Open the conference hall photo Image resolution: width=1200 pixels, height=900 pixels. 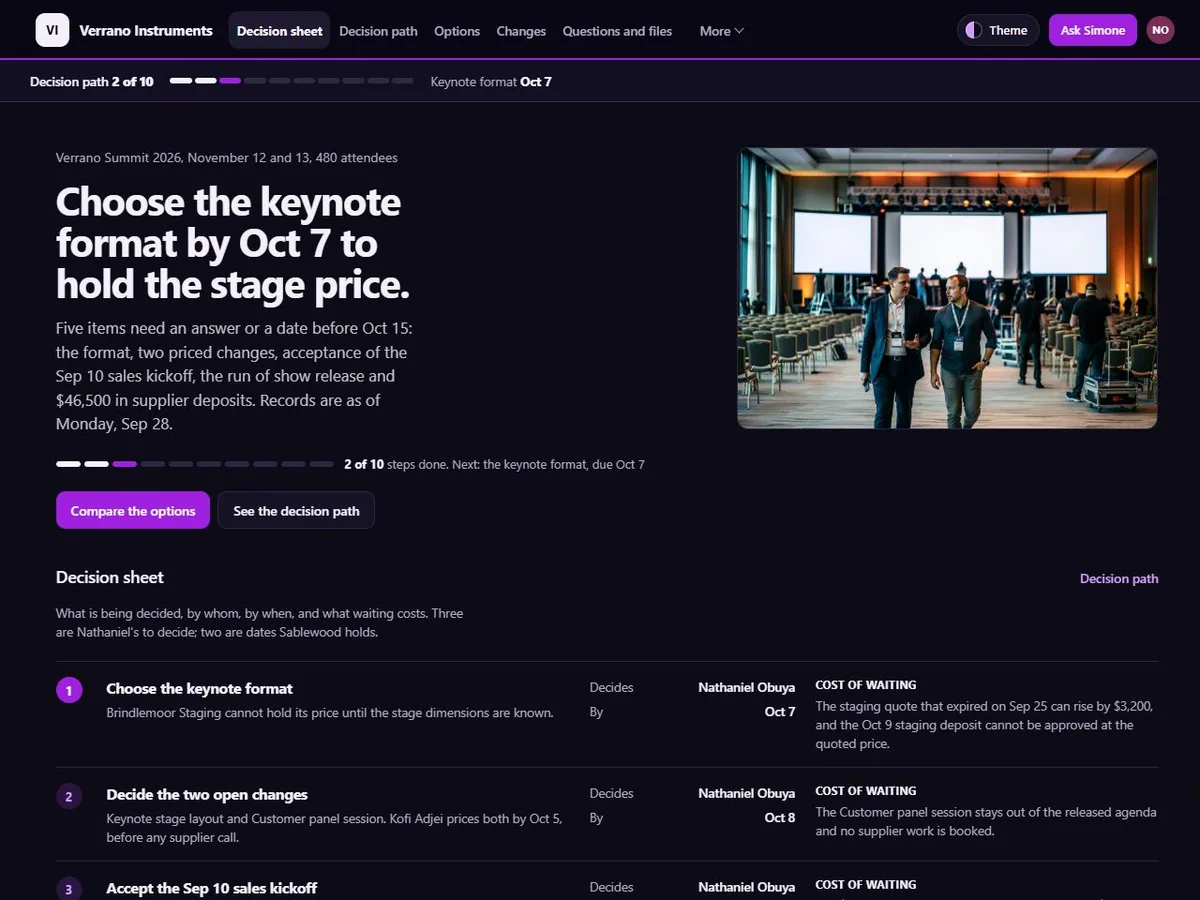[947, 288]
